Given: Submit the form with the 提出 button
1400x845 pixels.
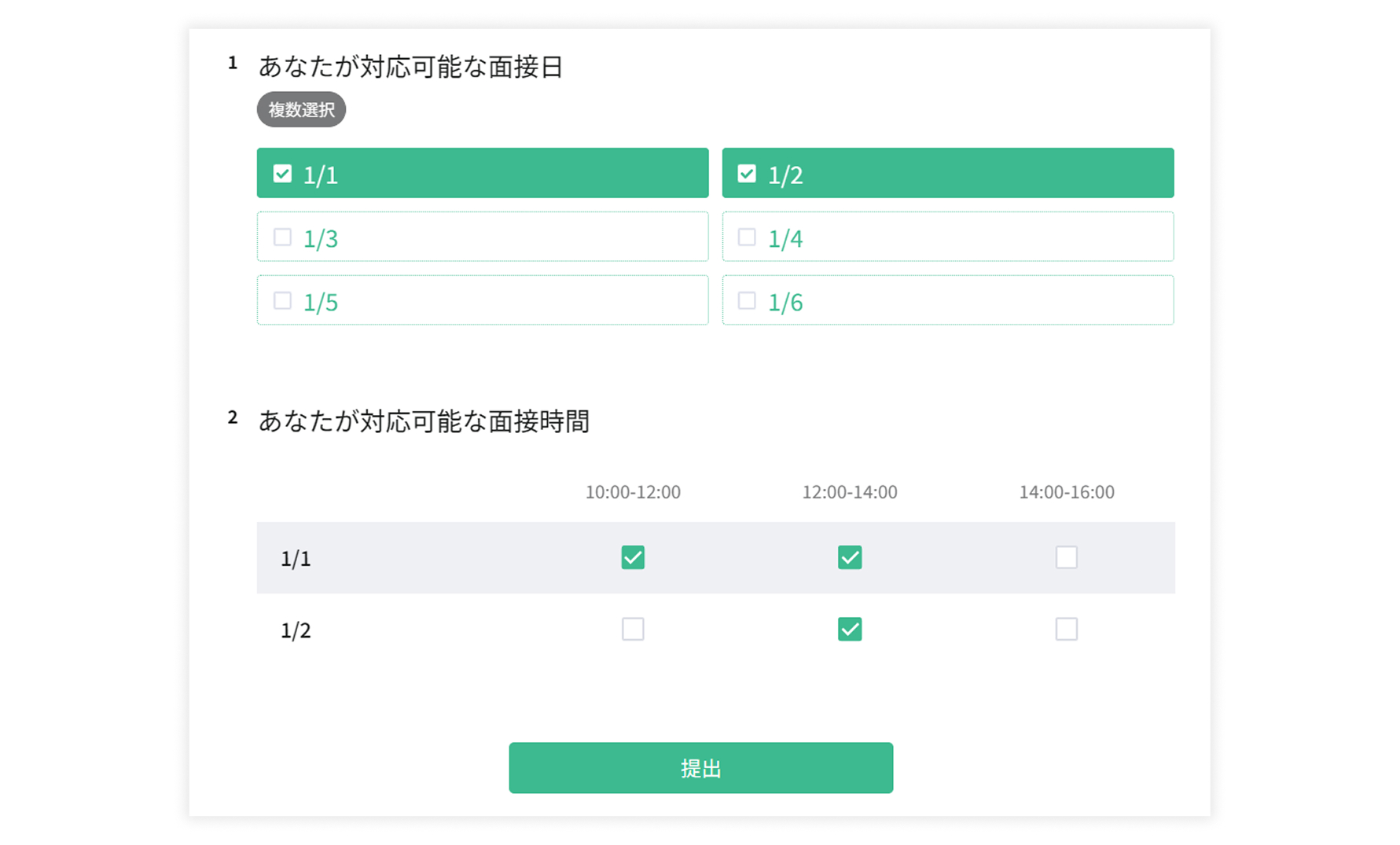Looking at the screenshot, I should click(701, 768).
